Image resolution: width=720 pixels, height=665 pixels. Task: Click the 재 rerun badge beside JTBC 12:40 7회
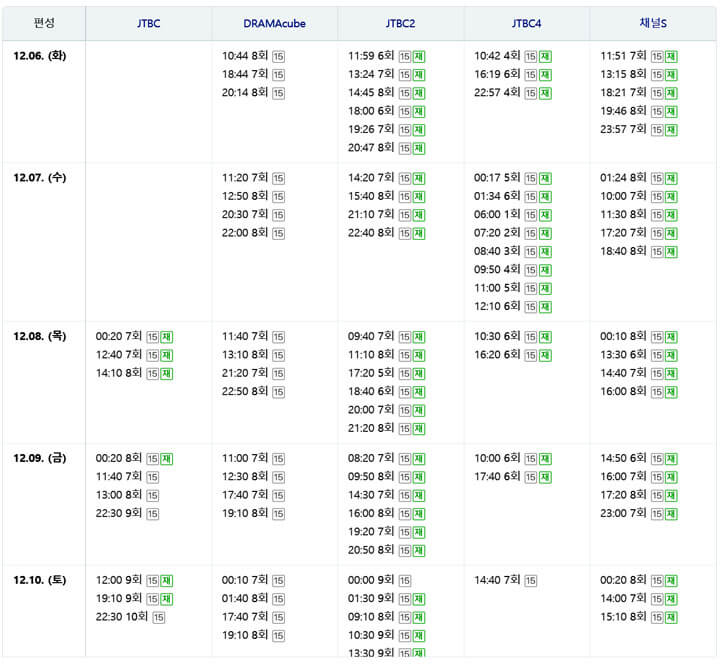point(167,355)
